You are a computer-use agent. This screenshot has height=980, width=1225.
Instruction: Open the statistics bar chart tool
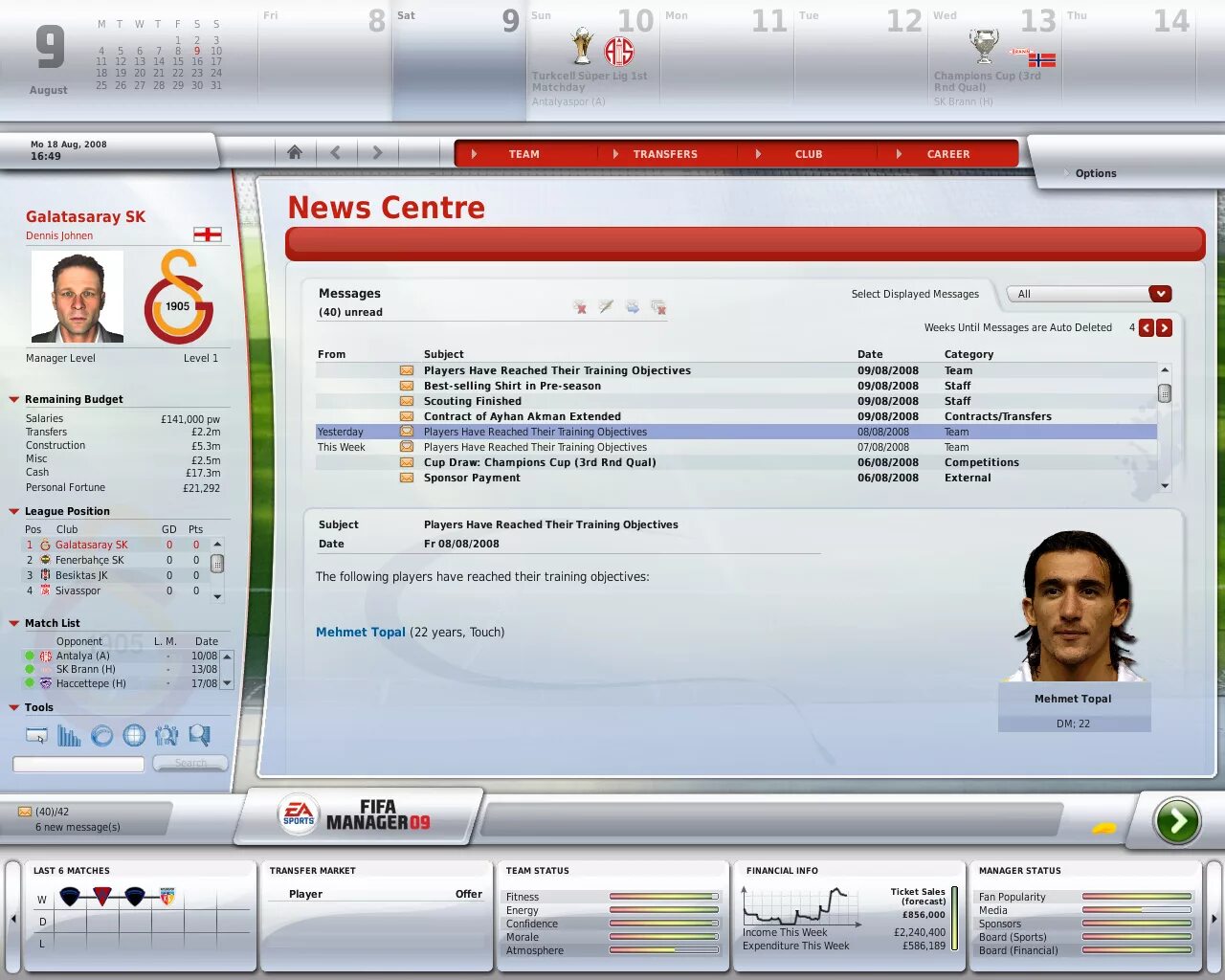69,735
